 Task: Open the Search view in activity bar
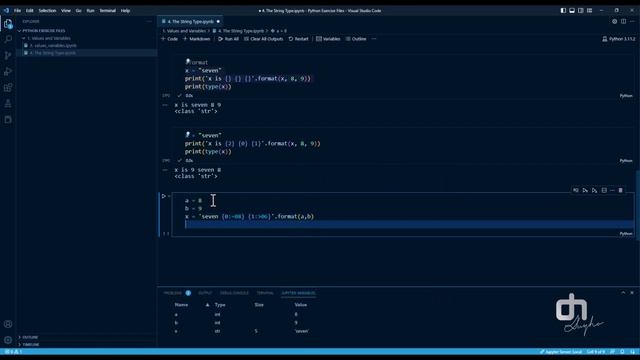[8, 39]
